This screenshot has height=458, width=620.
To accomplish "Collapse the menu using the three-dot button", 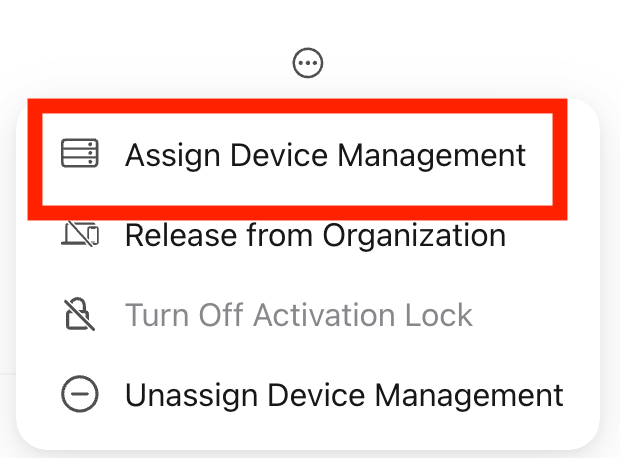I will pos(308,64).
